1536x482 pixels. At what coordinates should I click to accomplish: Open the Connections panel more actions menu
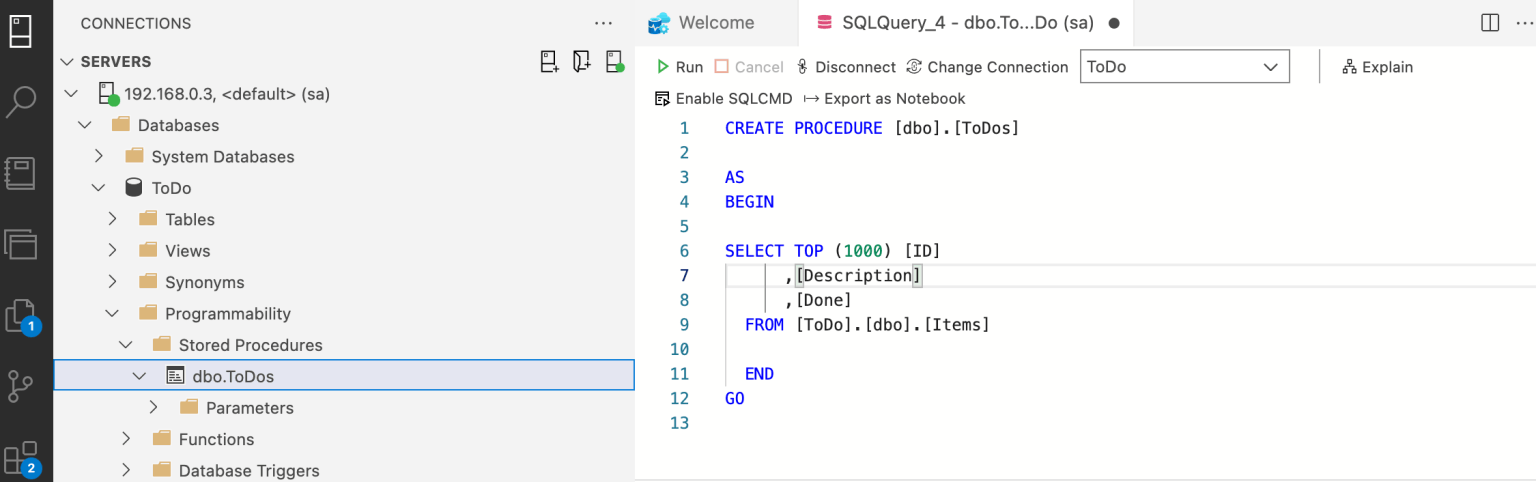click(603, 23)
